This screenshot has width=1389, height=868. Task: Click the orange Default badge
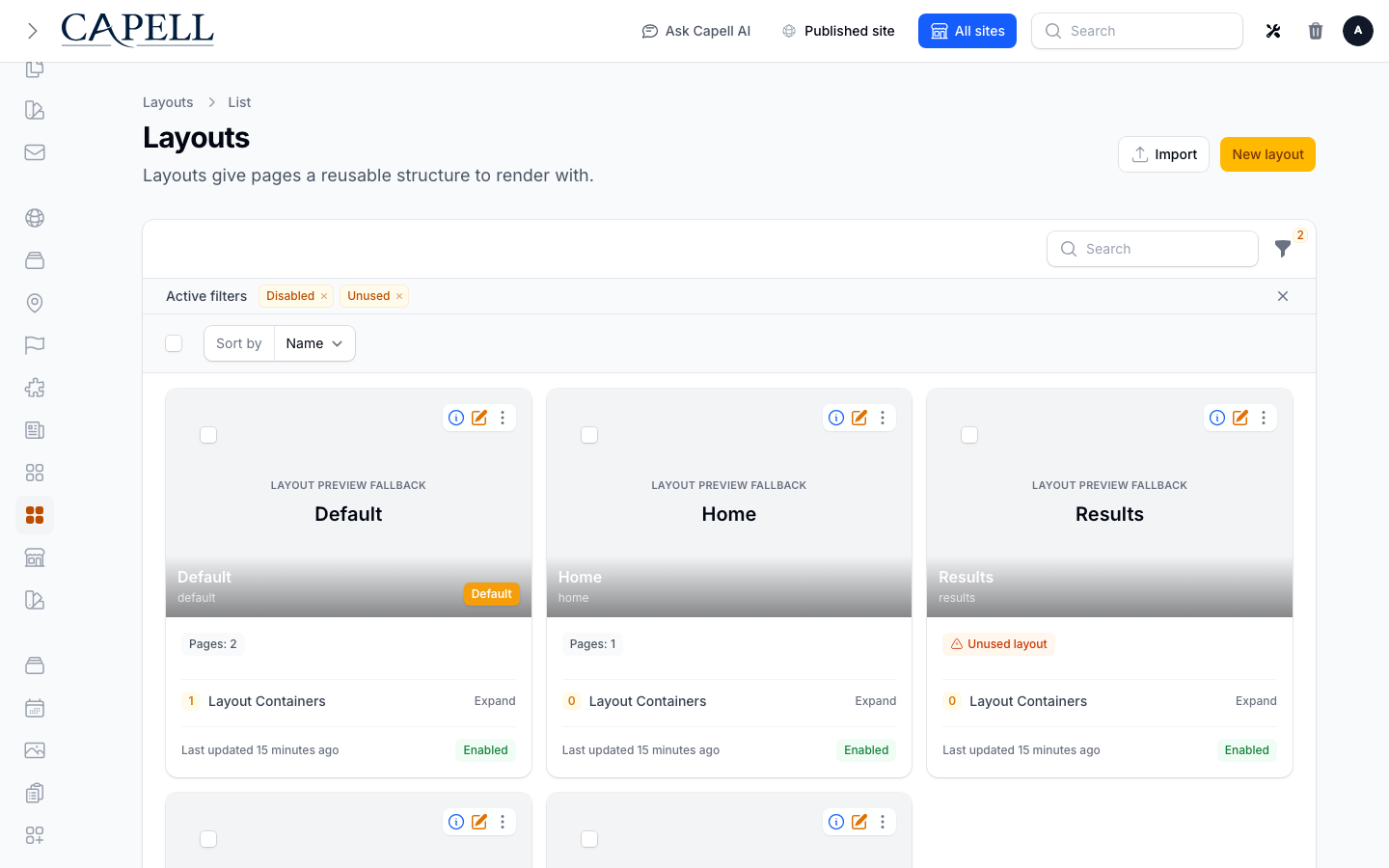tap(492, 594)
